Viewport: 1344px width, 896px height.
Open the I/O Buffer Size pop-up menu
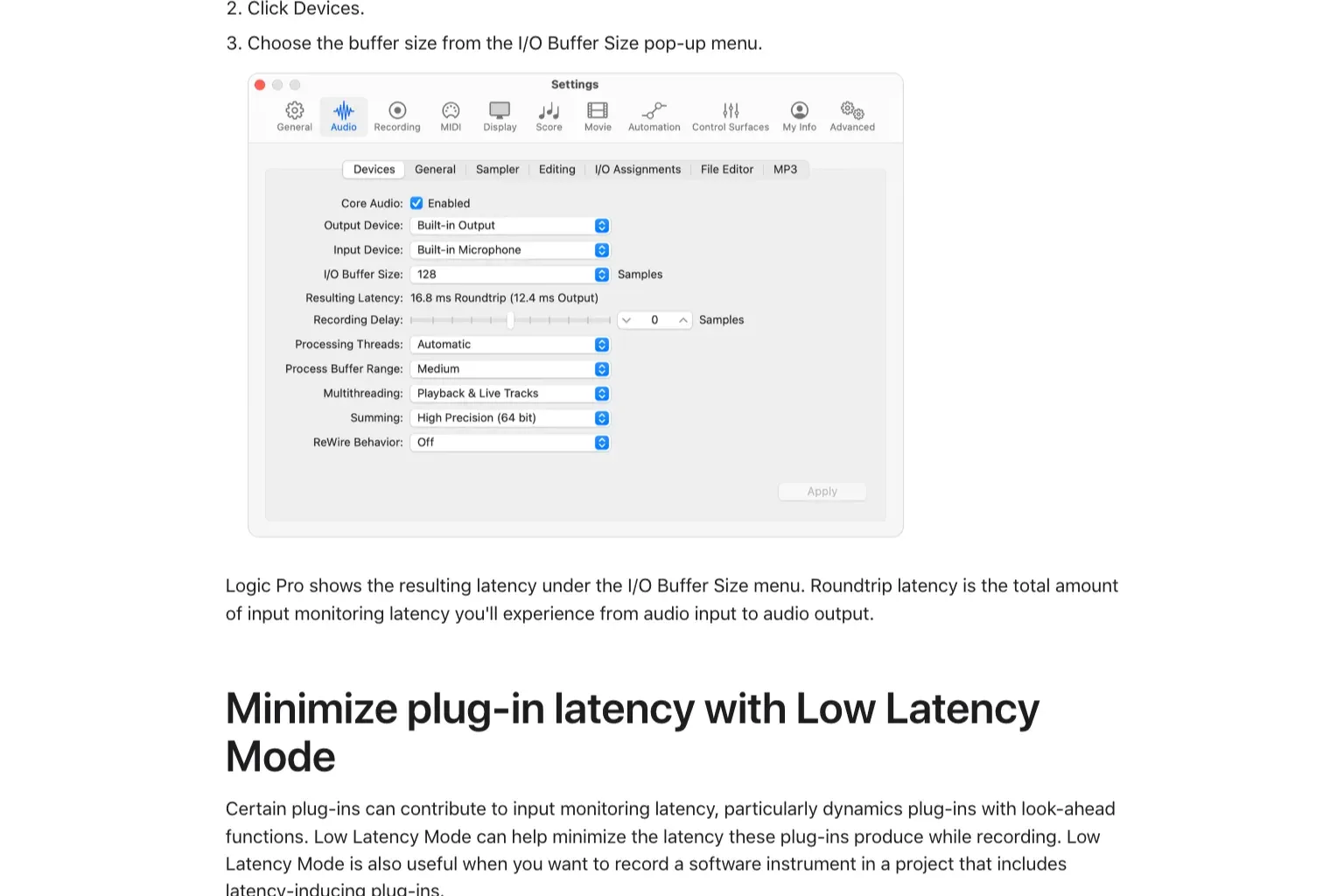point(509,275)
